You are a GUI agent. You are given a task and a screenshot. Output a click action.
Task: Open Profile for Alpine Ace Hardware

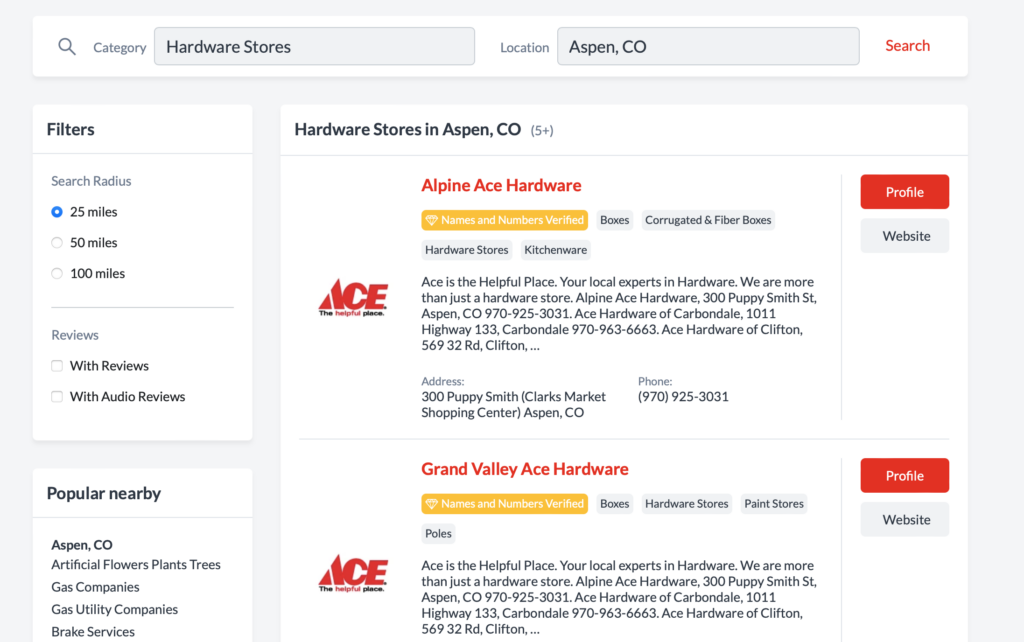[x=904, y=192]
